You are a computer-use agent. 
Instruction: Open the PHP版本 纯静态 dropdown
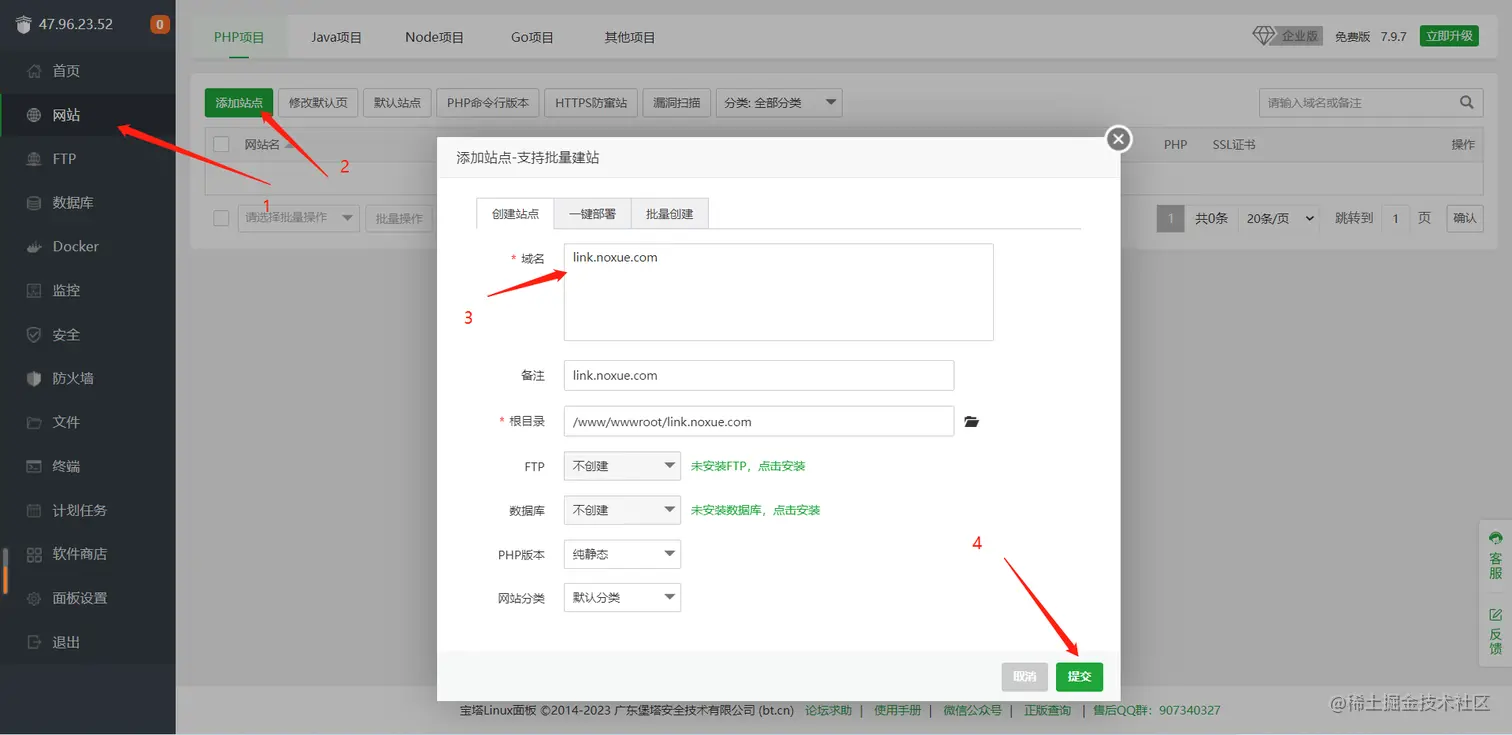[622, 554]
